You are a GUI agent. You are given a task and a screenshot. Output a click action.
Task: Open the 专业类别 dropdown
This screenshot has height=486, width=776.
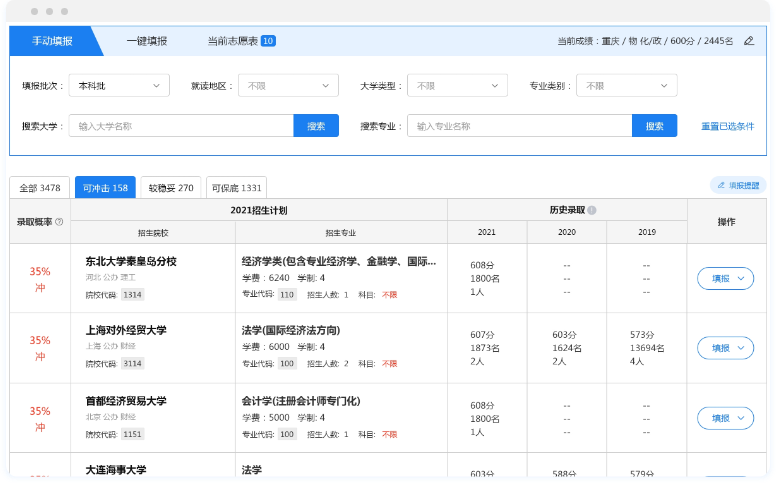(627, 86)
